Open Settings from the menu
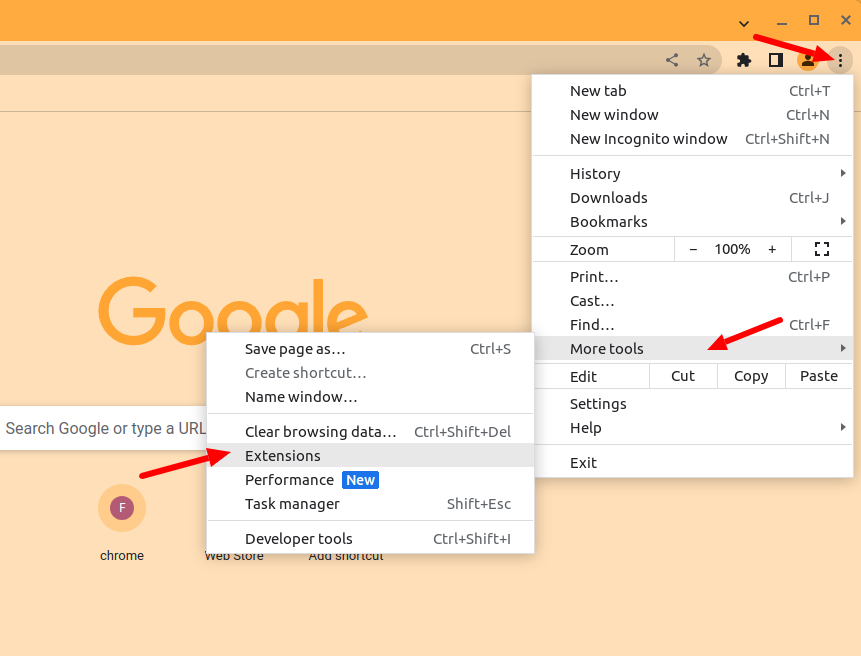 (692, 404)
